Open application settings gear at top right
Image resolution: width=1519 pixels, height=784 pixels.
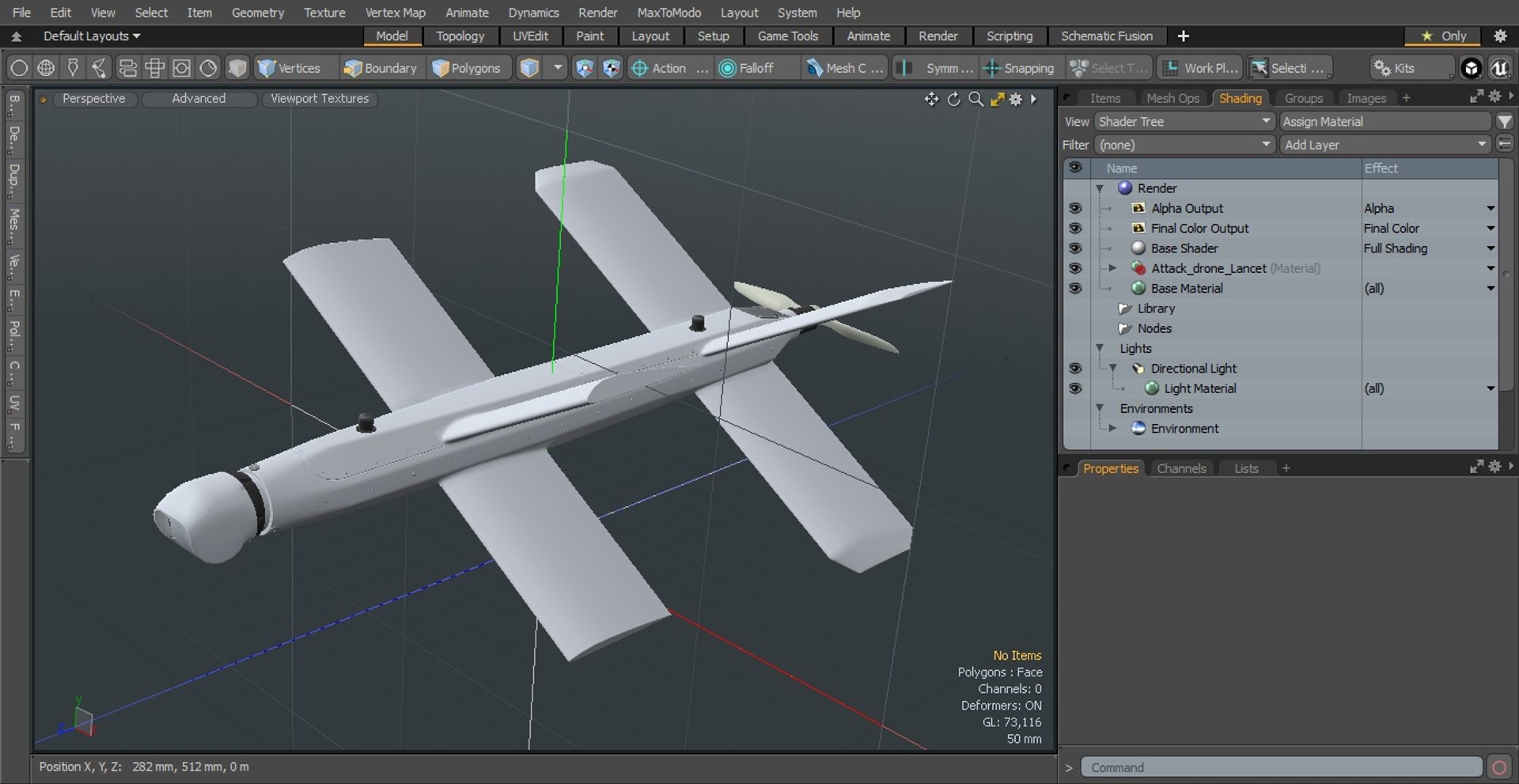tap(1500, 36)
